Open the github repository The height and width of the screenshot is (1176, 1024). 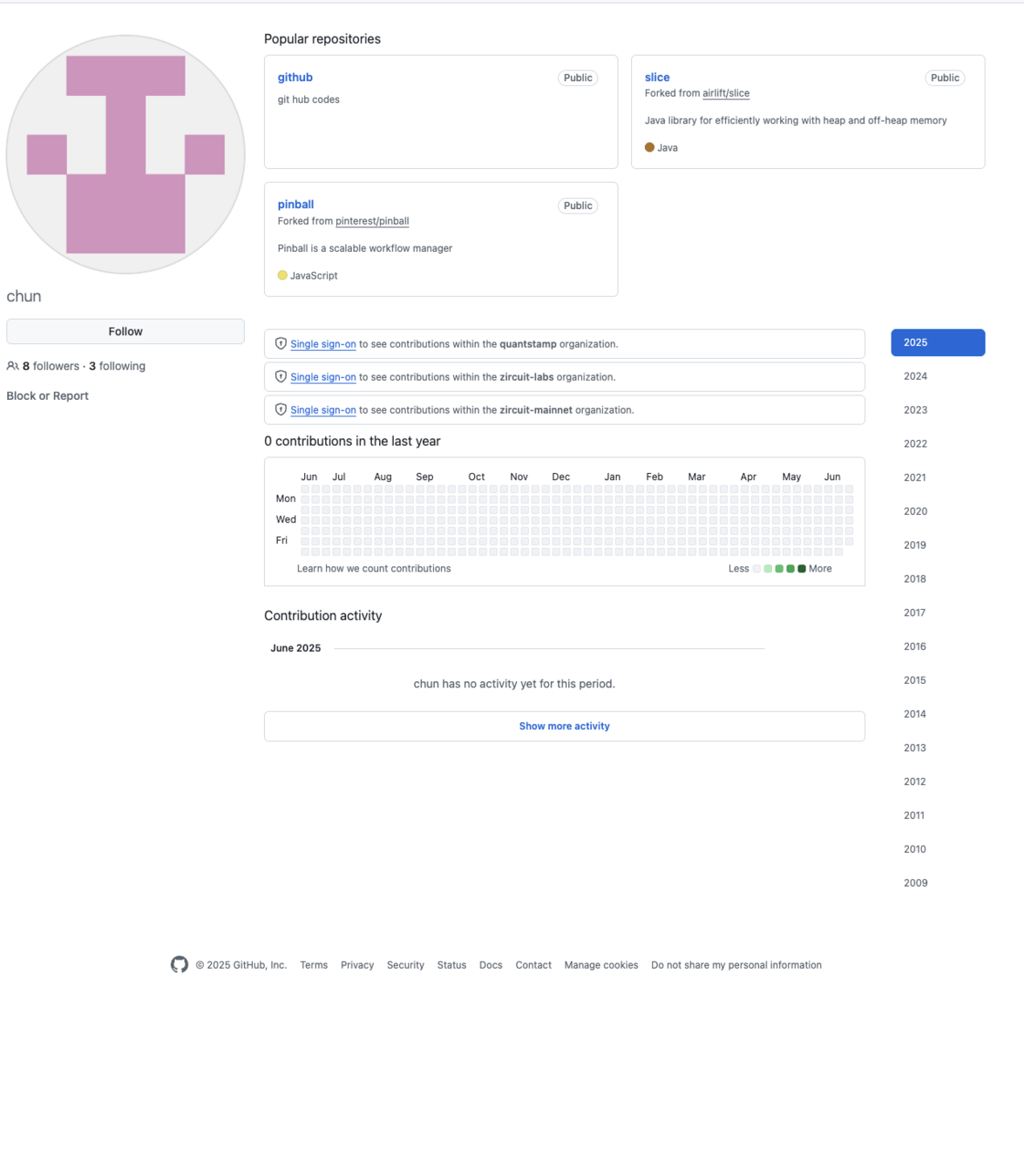pos(295,78)
